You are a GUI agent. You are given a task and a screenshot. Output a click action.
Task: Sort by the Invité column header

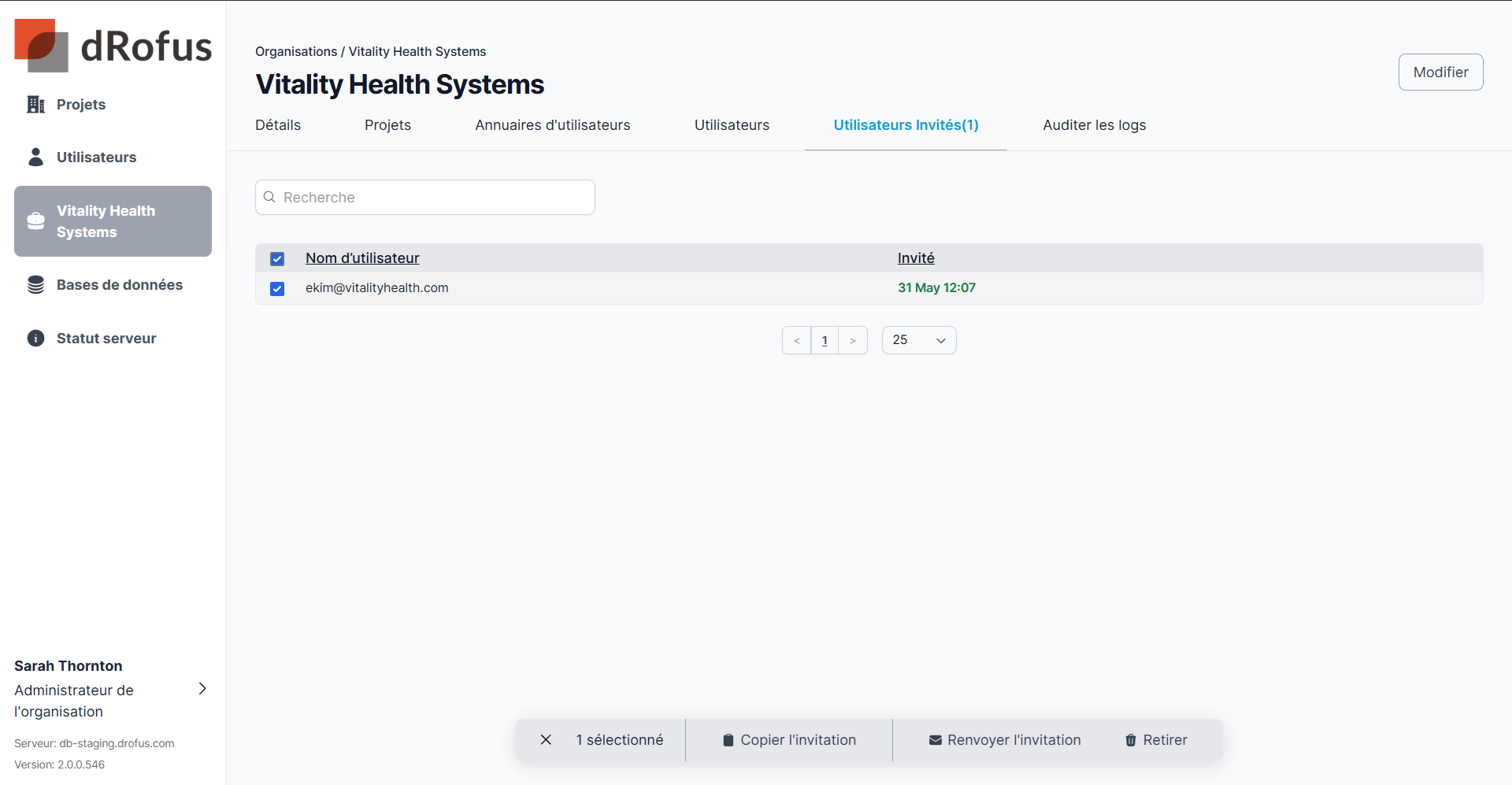(916, 258)
